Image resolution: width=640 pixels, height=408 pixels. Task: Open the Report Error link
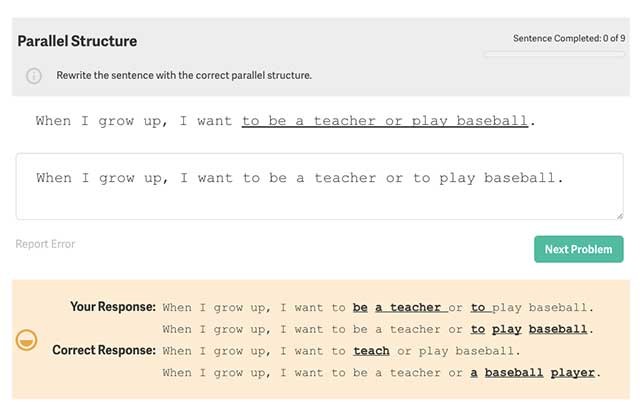tap(45, 244)
